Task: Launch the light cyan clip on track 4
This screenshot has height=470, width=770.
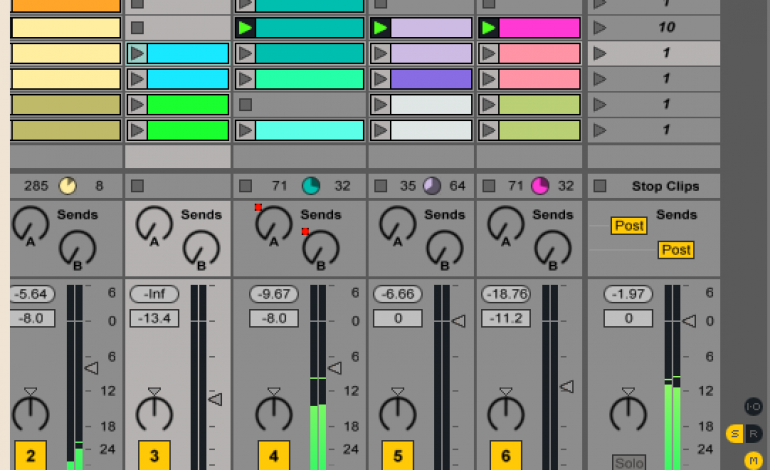Action: [x=245, y=130]
